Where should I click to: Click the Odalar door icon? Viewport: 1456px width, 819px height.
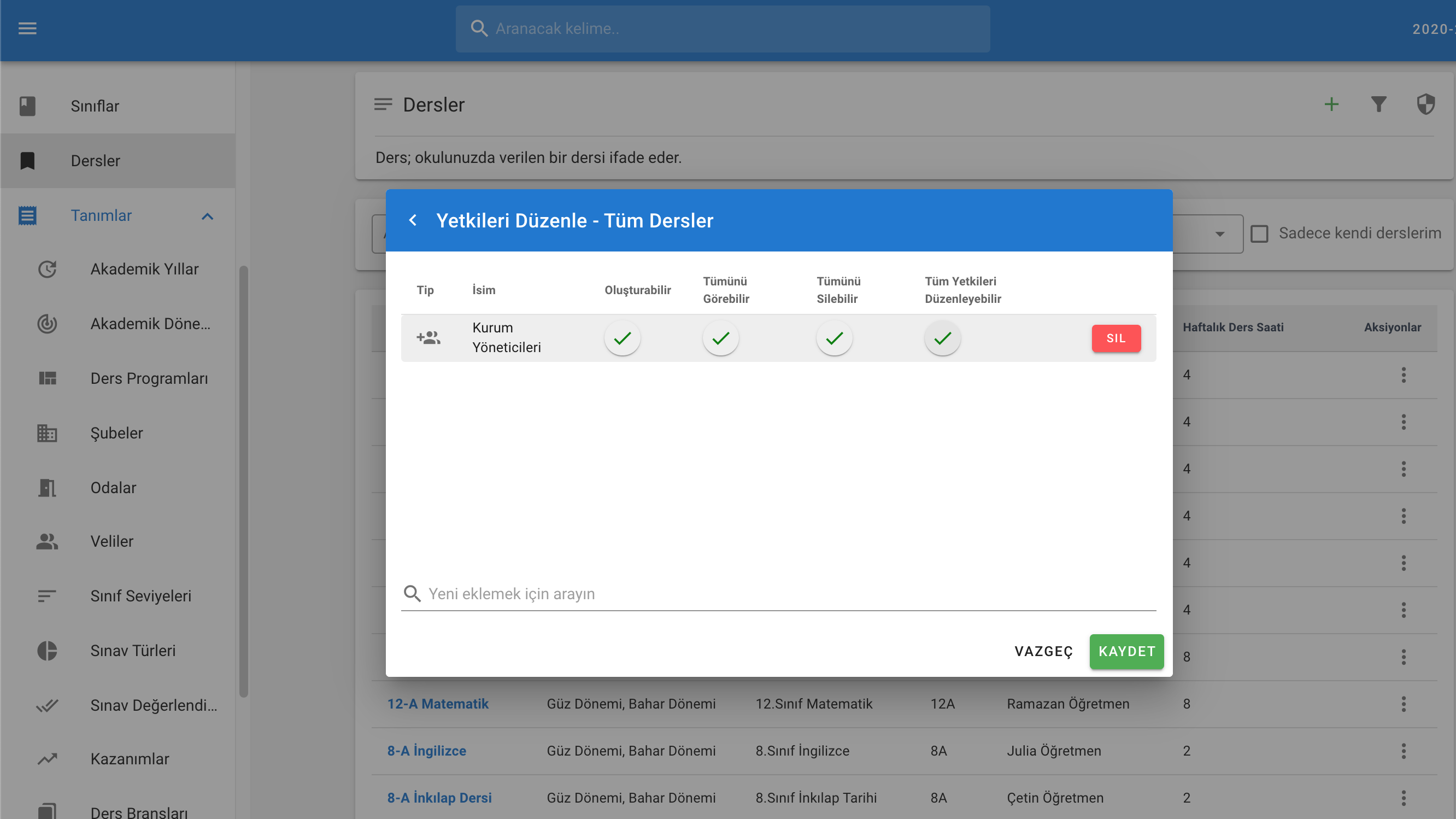[x=47, y=488]
